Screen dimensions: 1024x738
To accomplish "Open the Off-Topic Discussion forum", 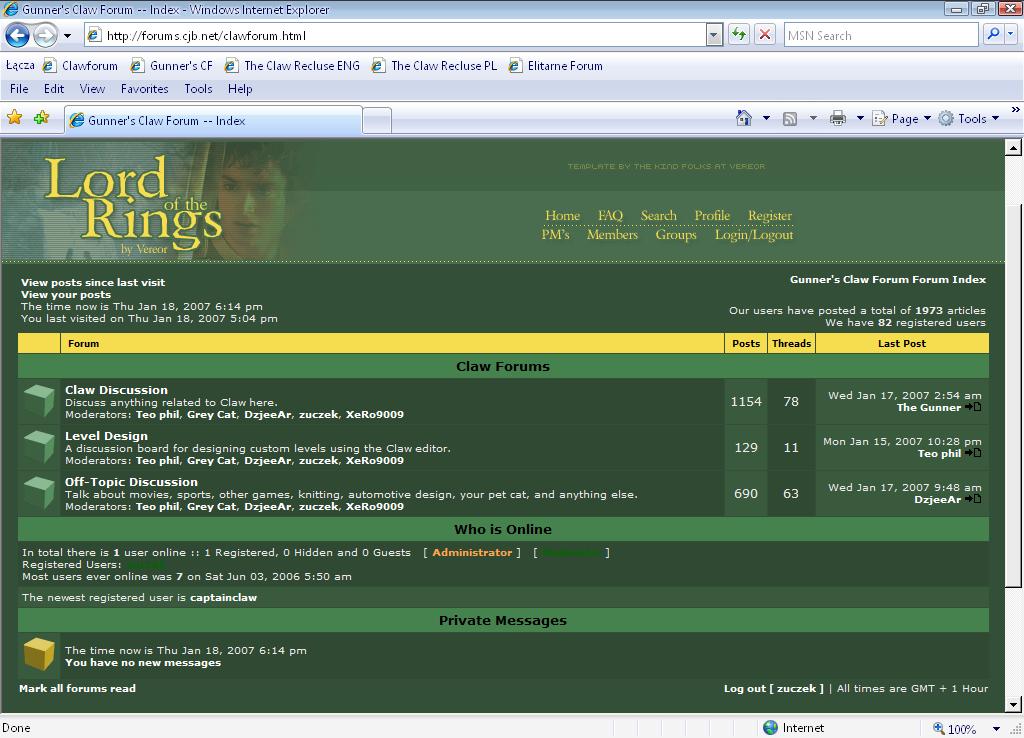I will click(x=131, y=482).
